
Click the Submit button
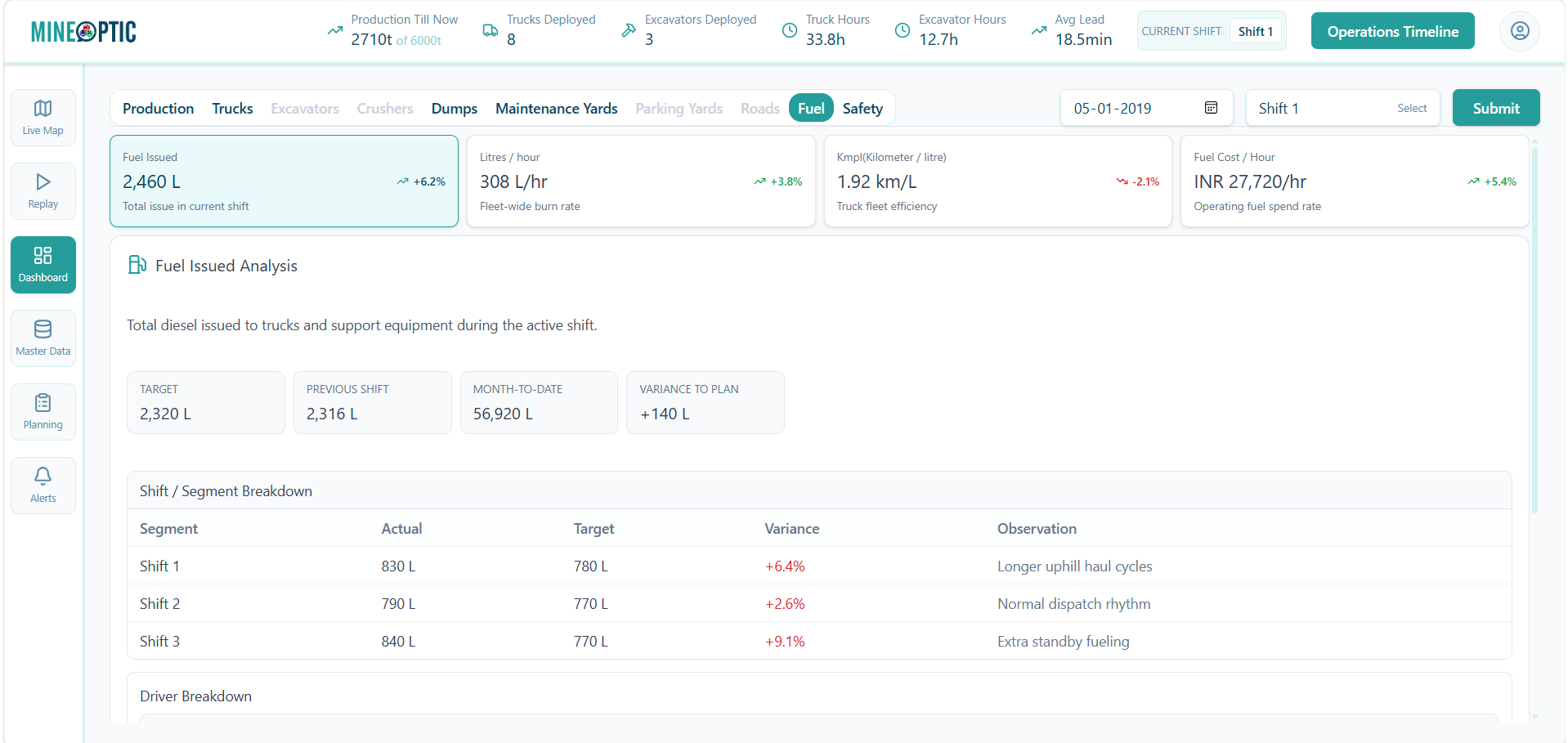(1495, 107)
